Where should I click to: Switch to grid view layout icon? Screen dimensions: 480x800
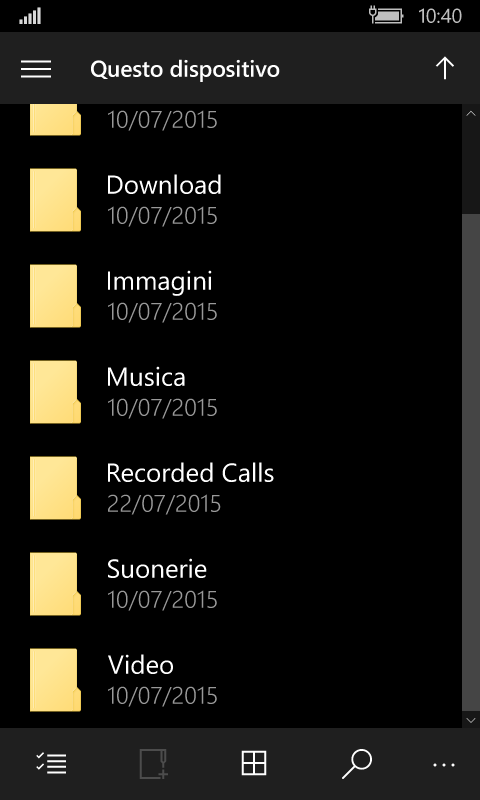pyautogui.click(x=254, y=764)
